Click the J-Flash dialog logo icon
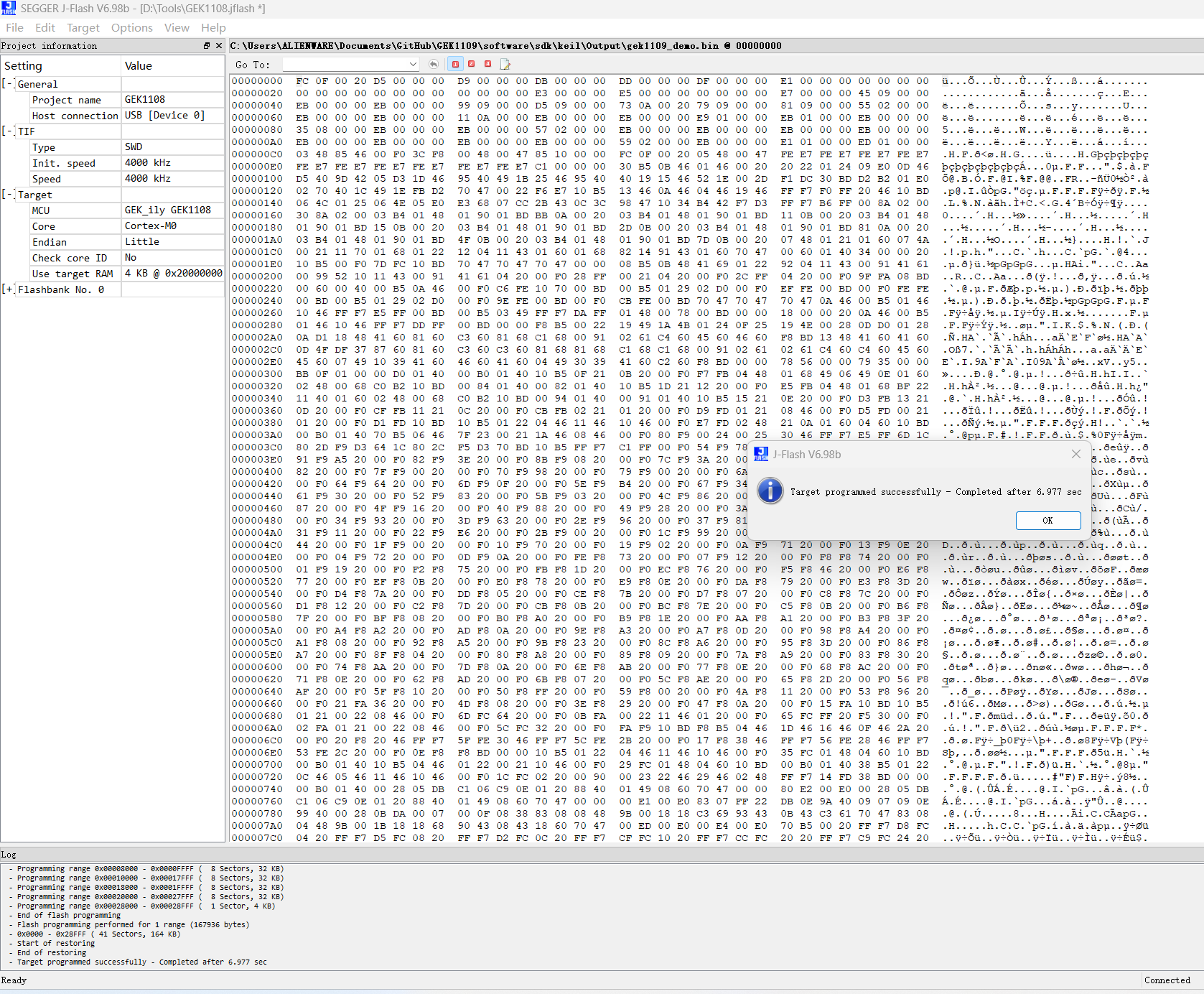1204x994 pixels. [x=761, y=454]
